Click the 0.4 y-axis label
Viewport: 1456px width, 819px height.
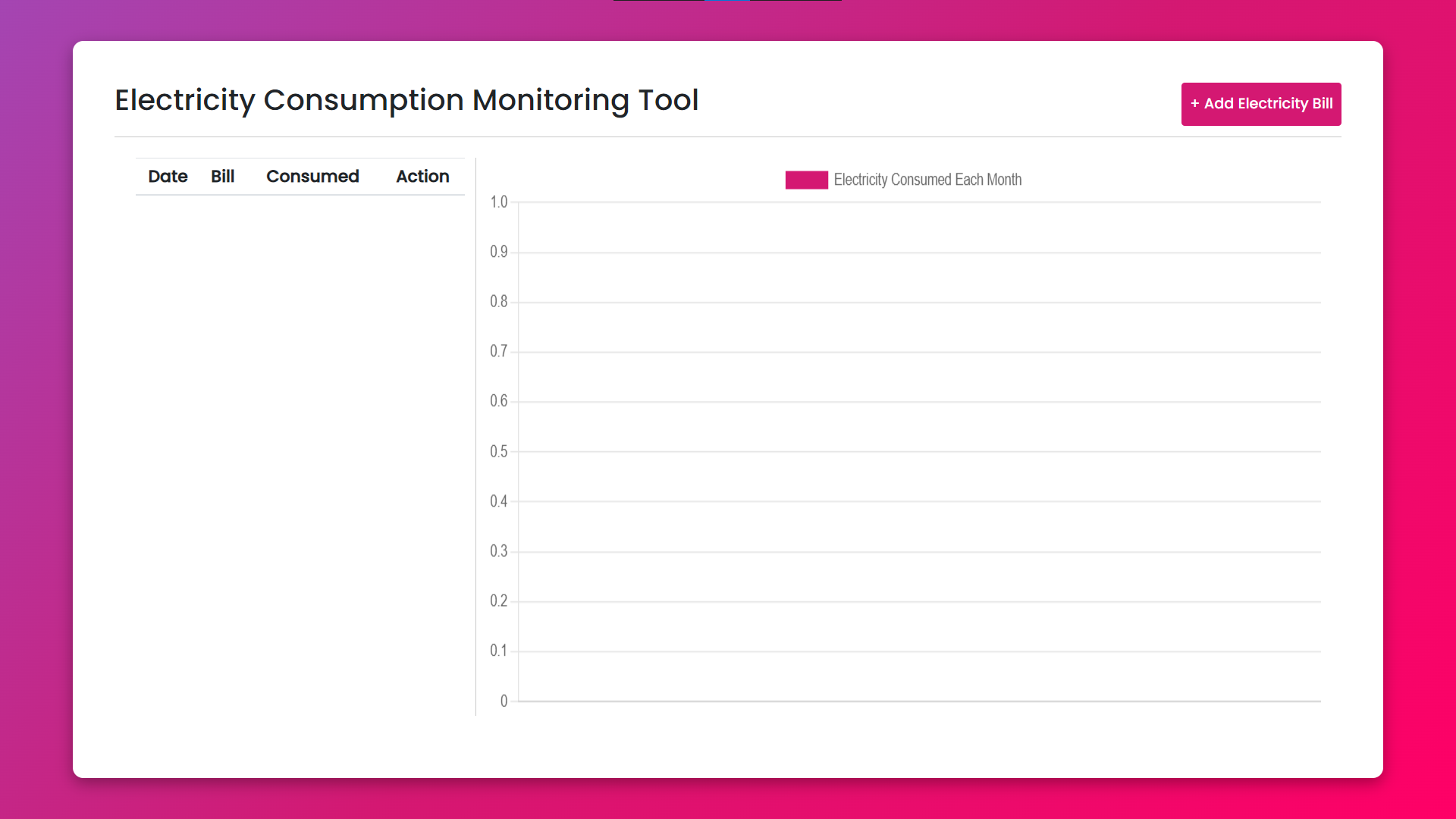[498, 501]
